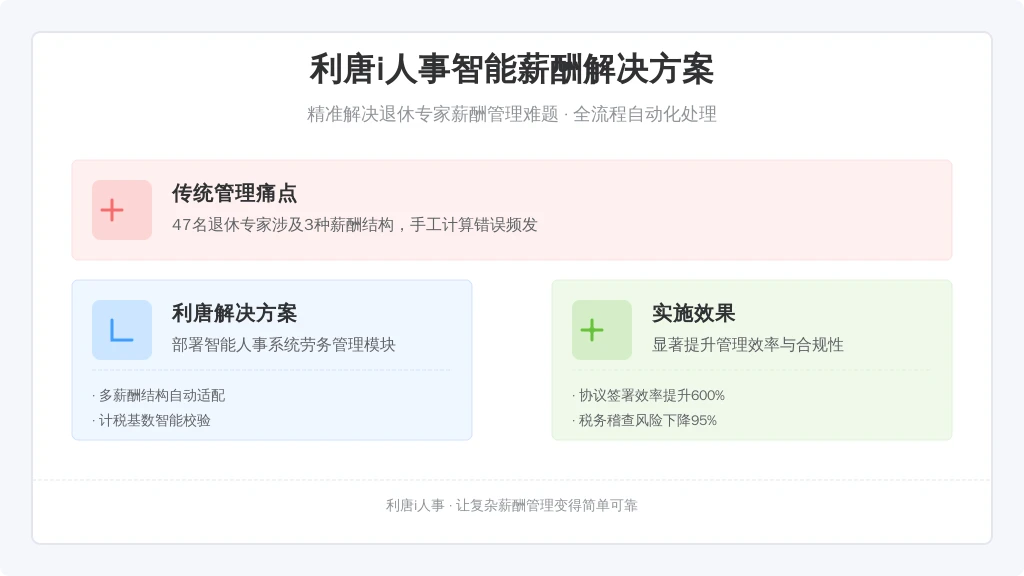Select the heading 传统管理痛点
The width and height of the screenshot is (1024, 576).
234,193
